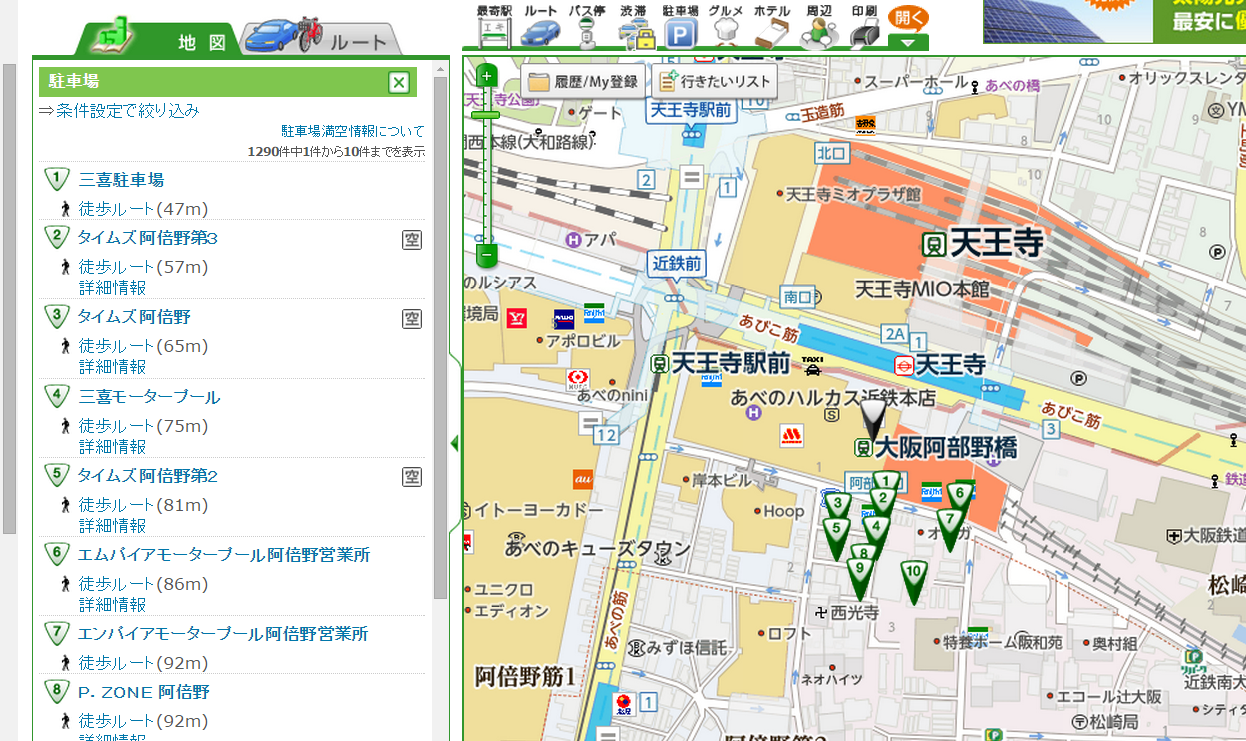Click the 天王寺 station label on map
The image size is (1246, 741).
tap(996, 243)
